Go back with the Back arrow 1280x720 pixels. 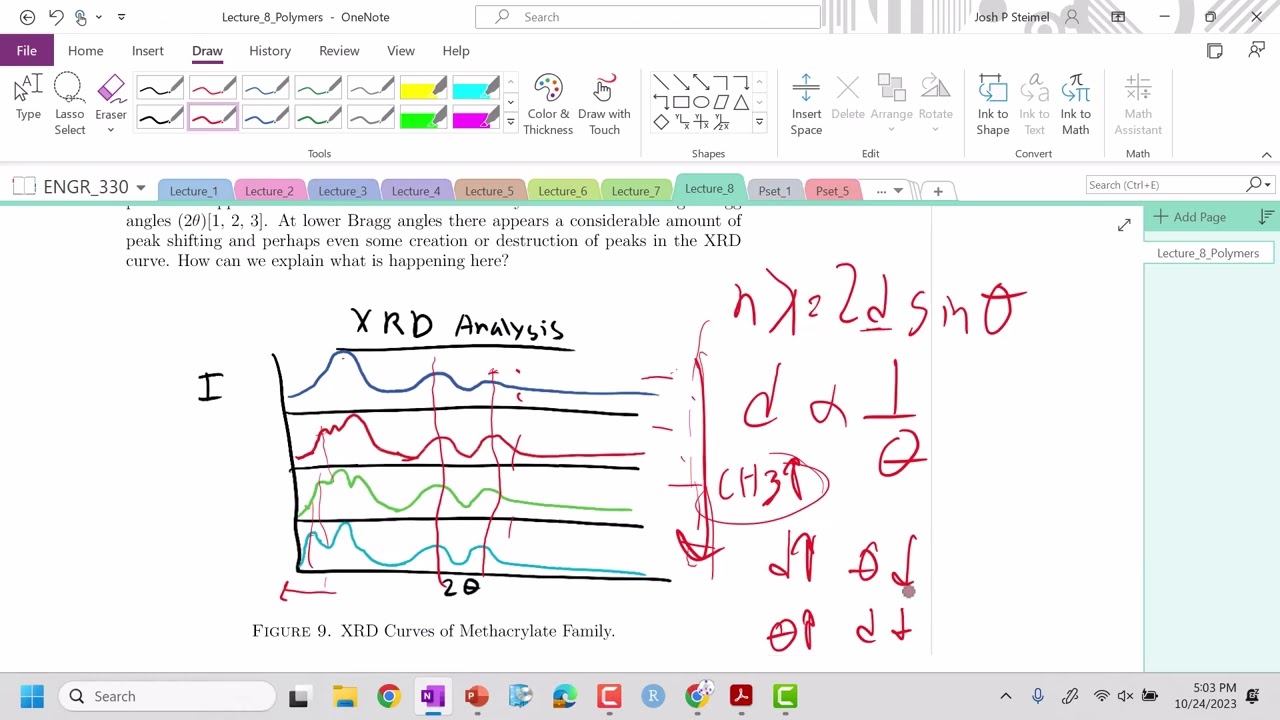(x=27, y=17)
